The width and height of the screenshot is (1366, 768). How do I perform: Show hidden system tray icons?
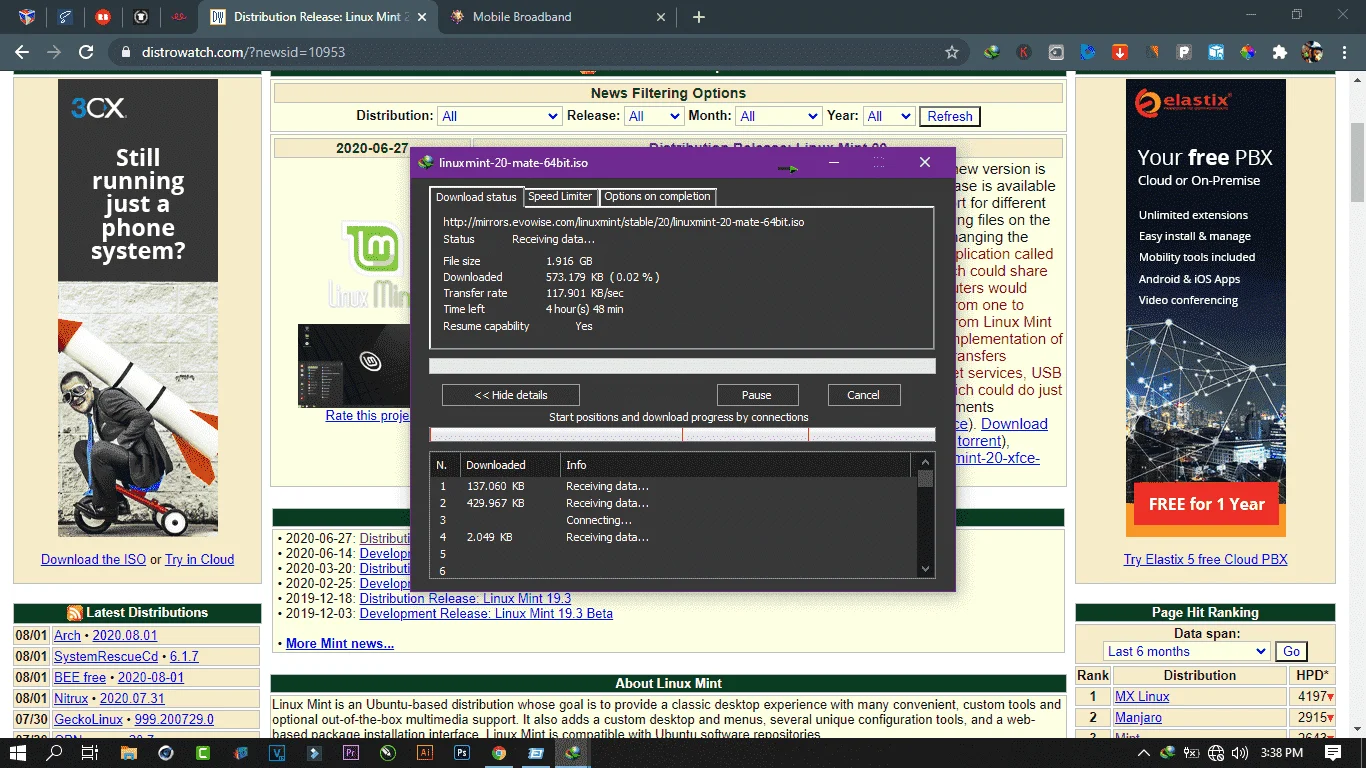point(1145,753)
